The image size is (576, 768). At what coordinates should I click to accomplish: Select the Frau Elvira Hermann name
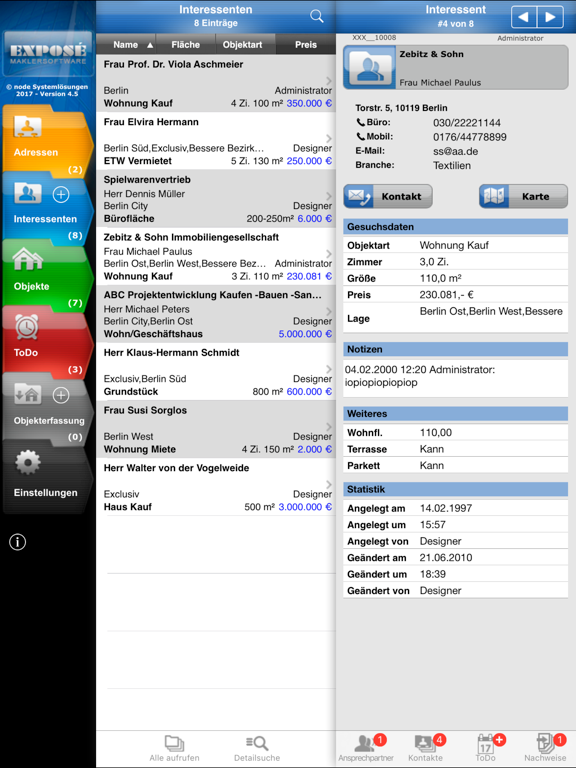[151, 122]
